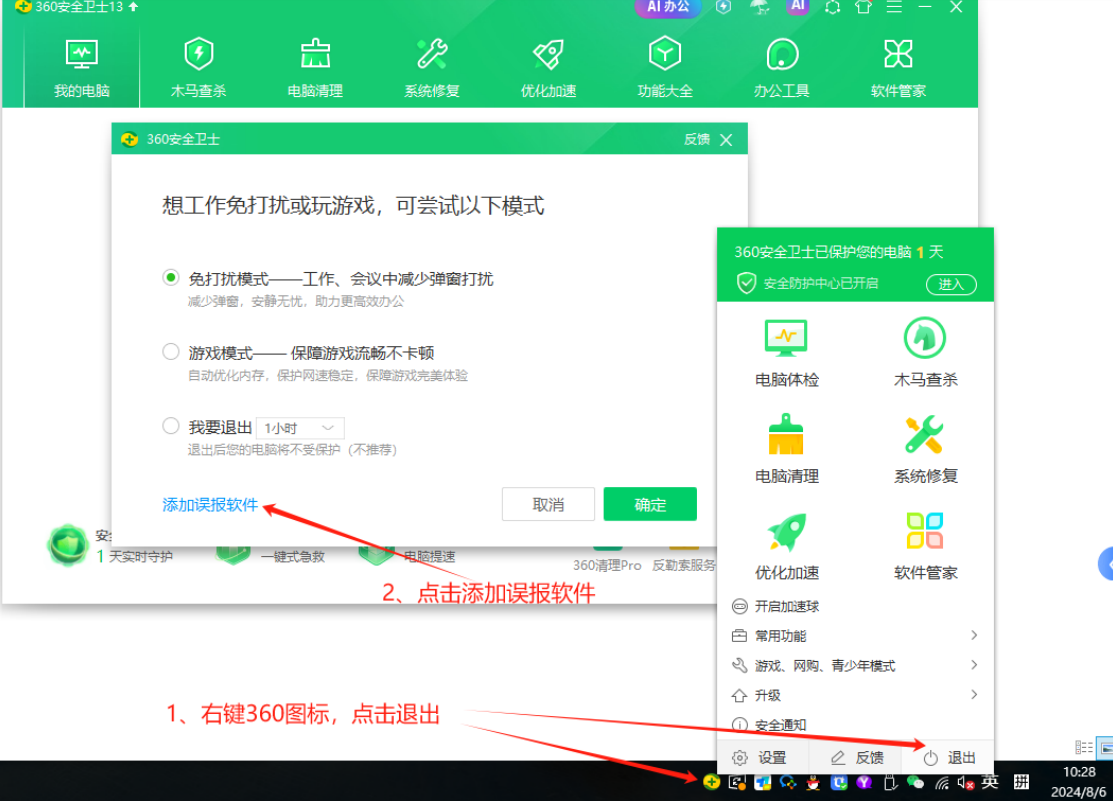Click the penguin QQ tray icon
The image size is (1113, 801).
click(813, 783)
